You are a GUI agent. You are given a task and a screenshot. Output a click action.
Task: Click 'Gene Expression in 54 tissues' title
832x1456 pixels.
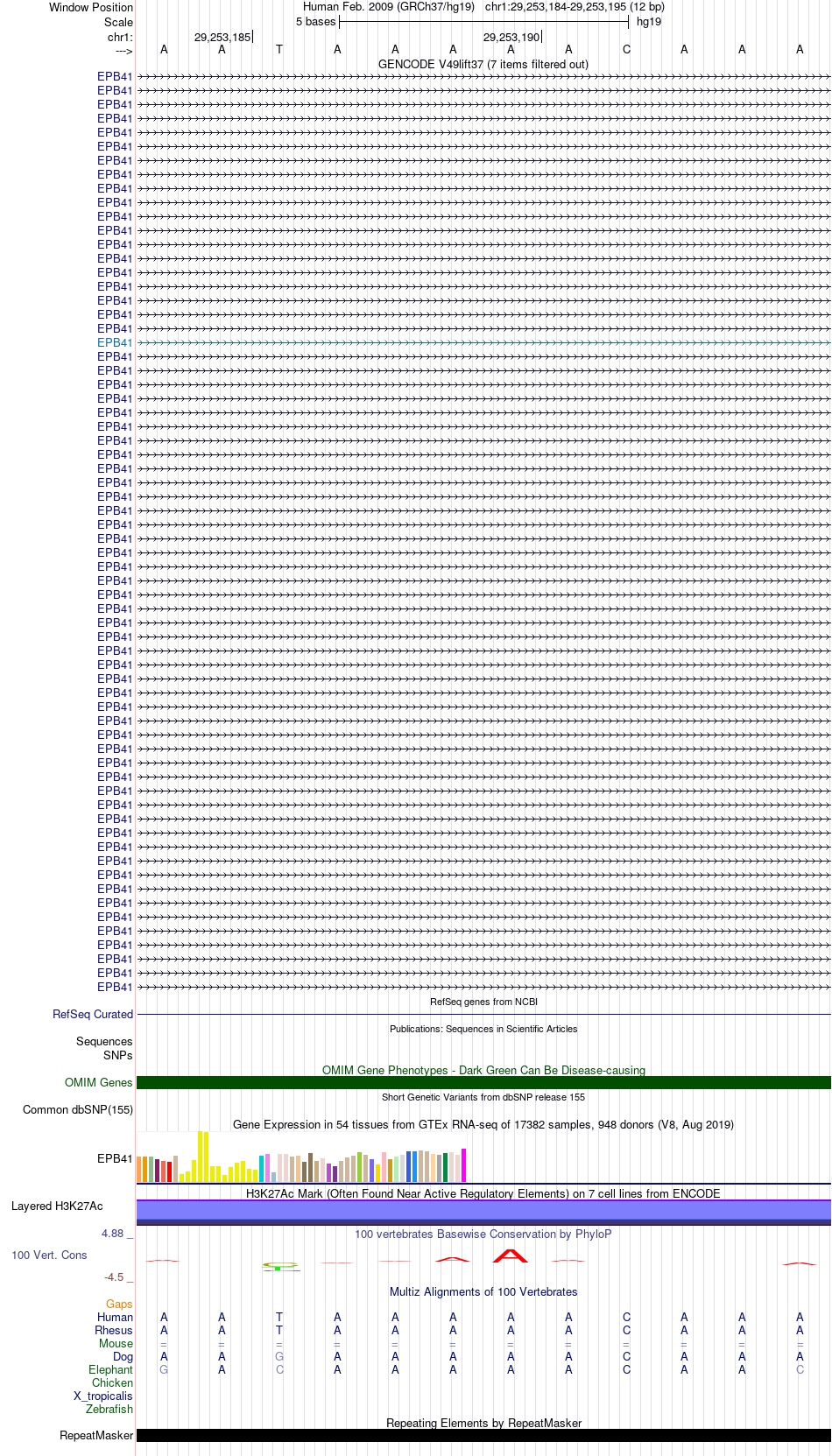(x=483, y=1124)
